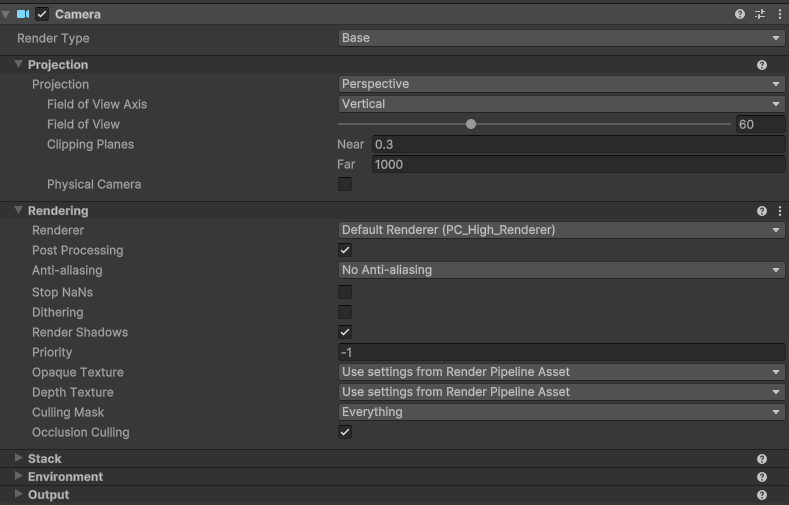Open Camera component presets icon
789x505 pixels.
[760, 14]
